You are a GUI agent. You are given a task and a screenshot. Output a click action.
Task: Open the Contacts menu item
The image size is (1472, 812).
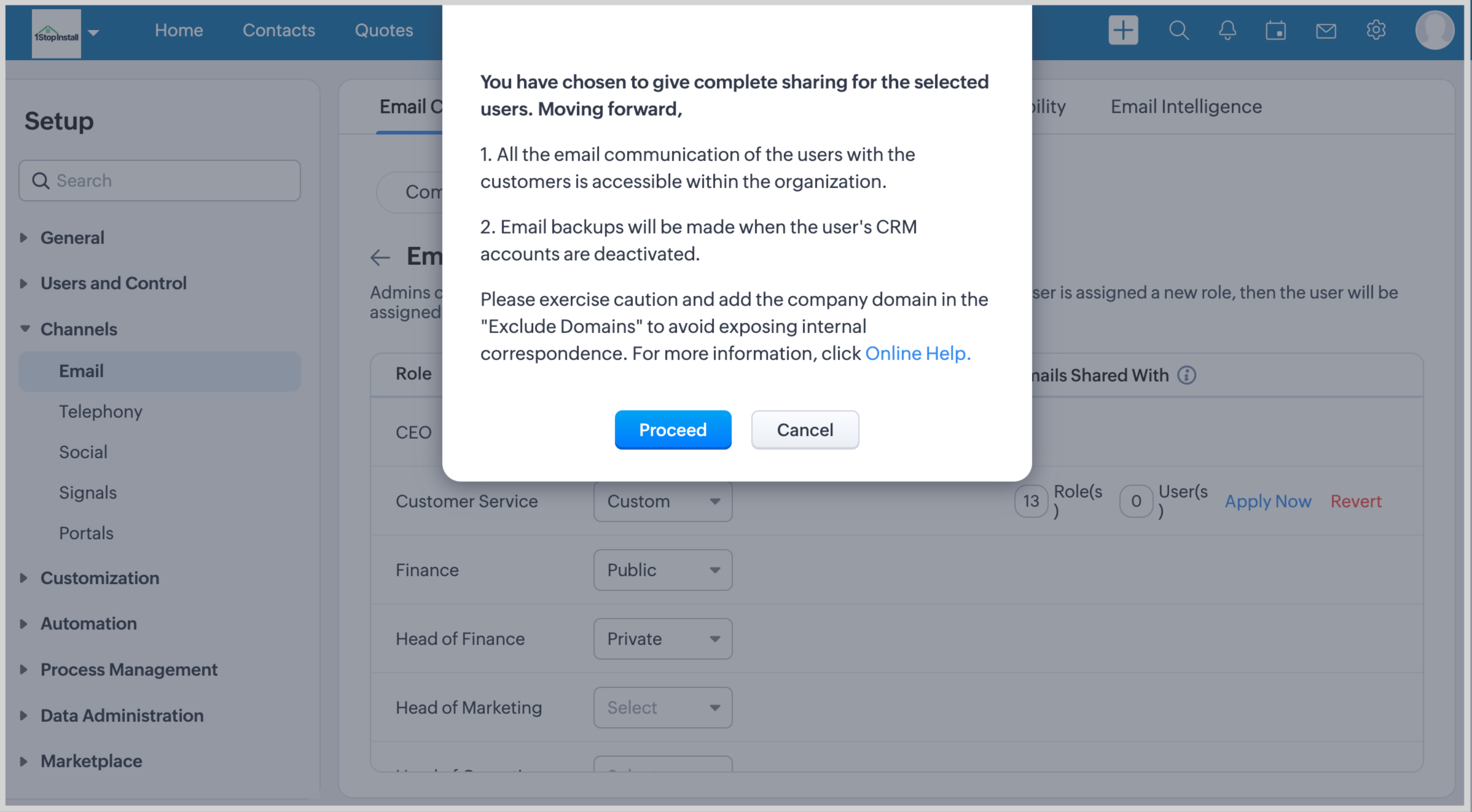tap(279, 30)
